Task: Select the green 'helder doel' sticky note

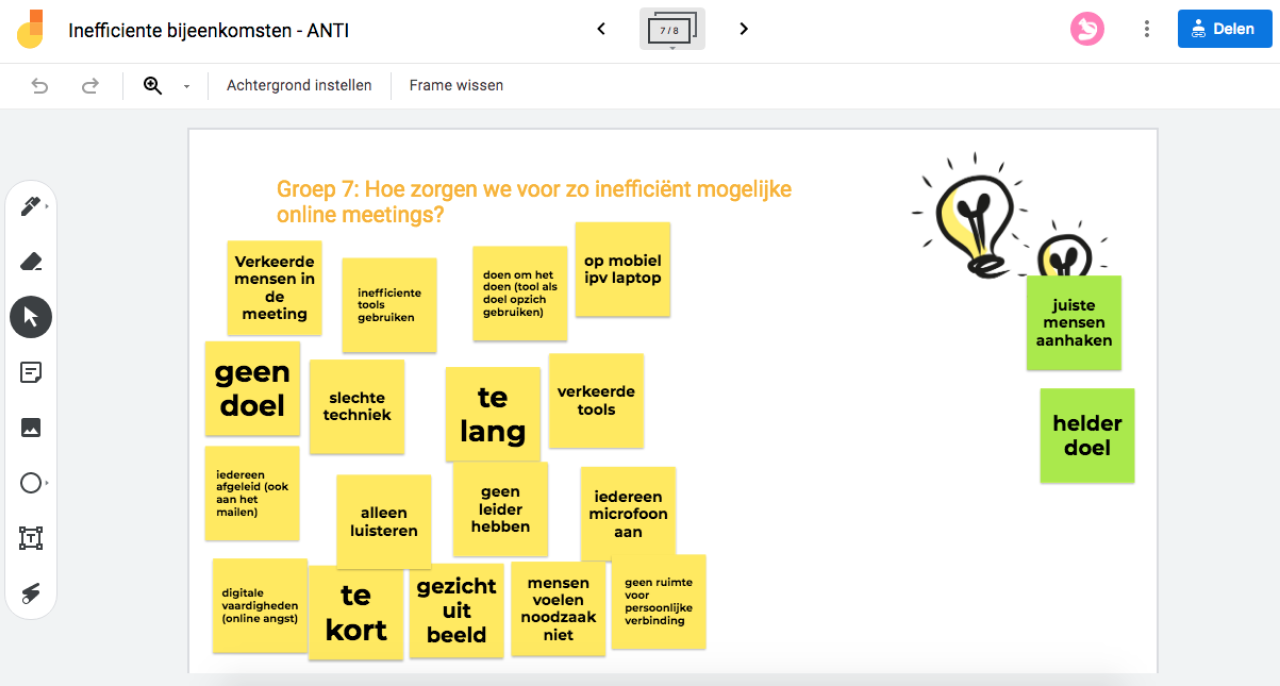Action: (1087, 436)
